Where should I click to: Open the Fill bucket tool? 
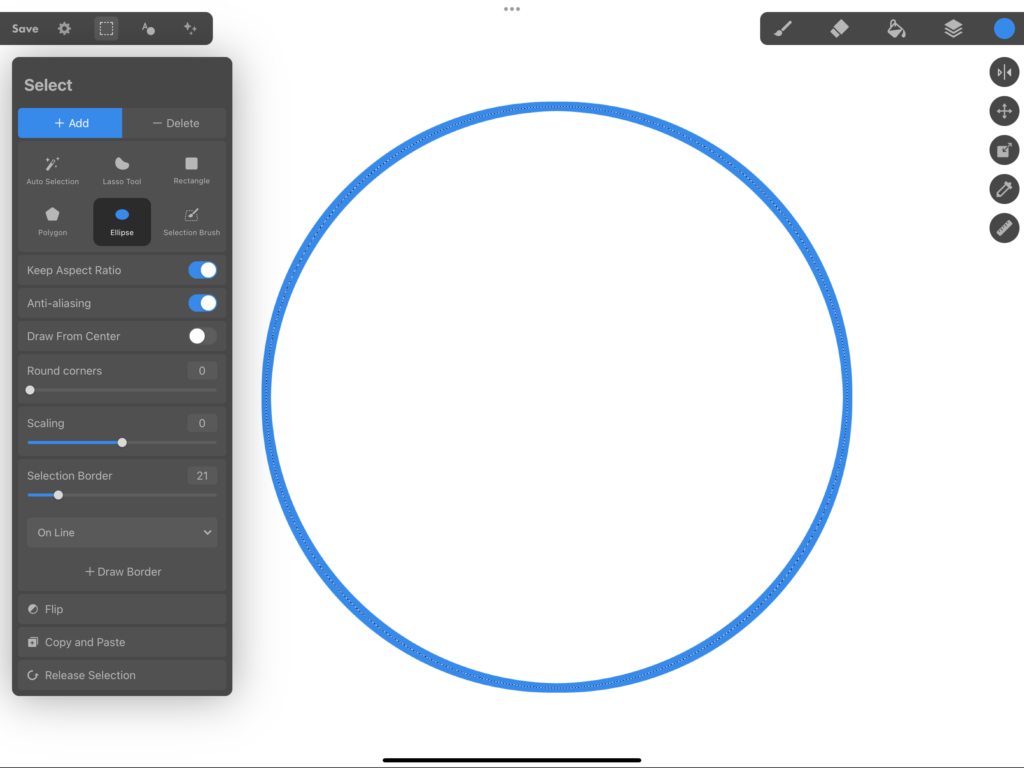[896, 28]
